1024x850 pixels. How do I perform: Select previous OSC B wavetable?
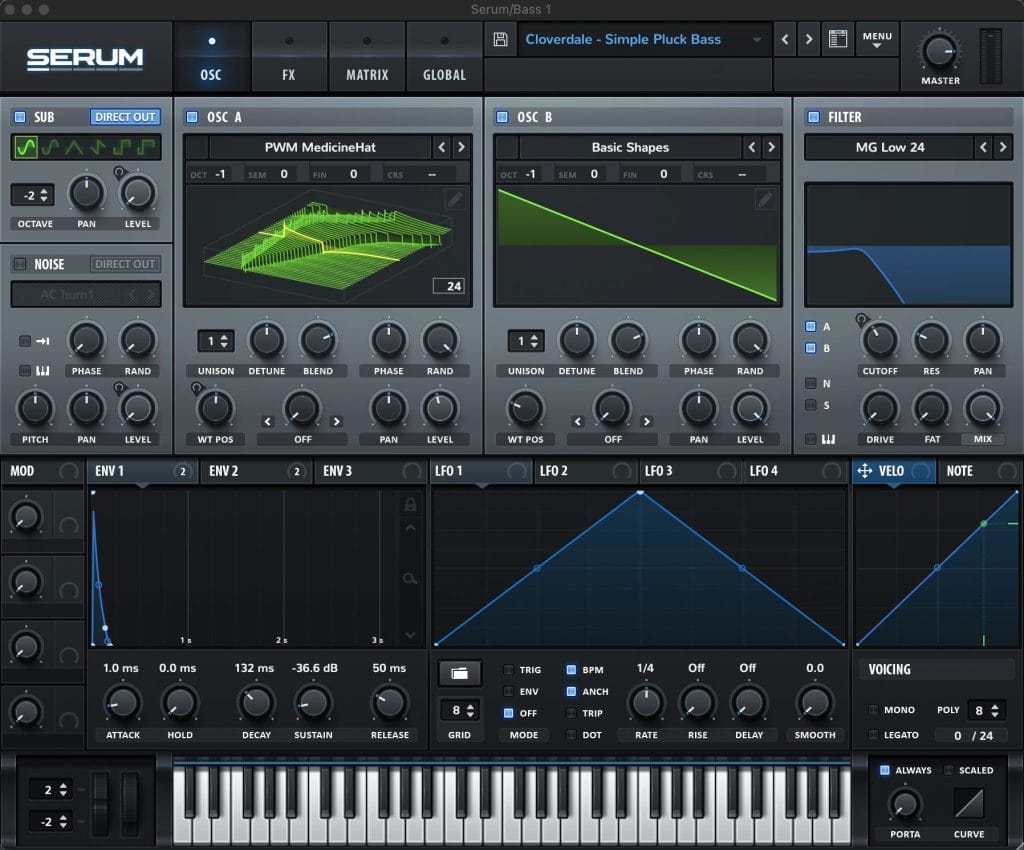[752, 148]
